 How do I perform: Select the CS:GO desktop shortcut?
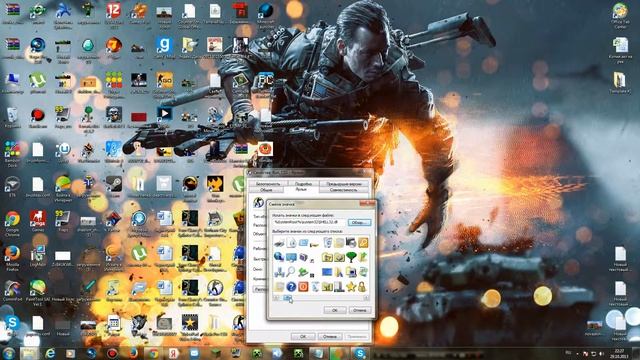click(164, 83)
